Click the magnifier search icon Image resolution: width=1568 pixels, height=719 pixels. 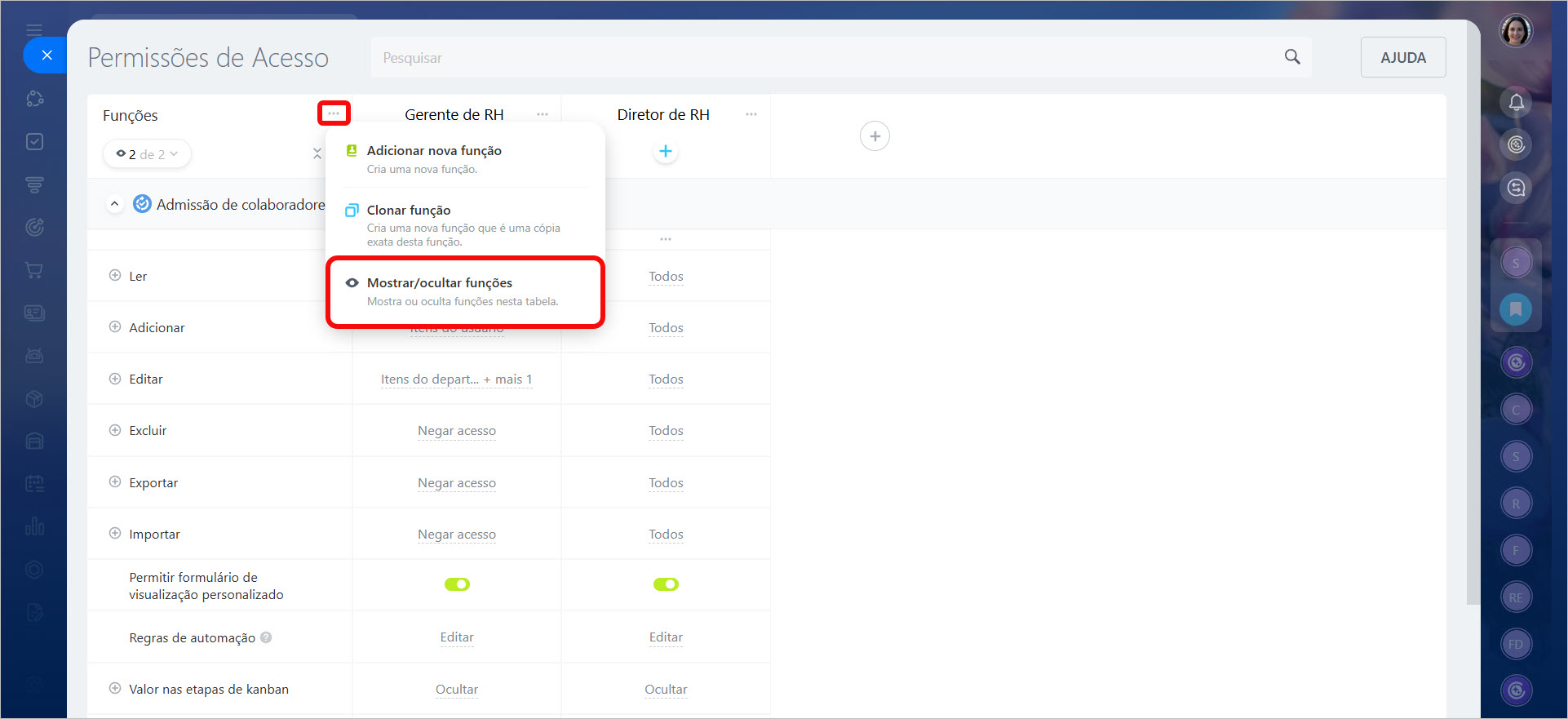point(1292,57)
